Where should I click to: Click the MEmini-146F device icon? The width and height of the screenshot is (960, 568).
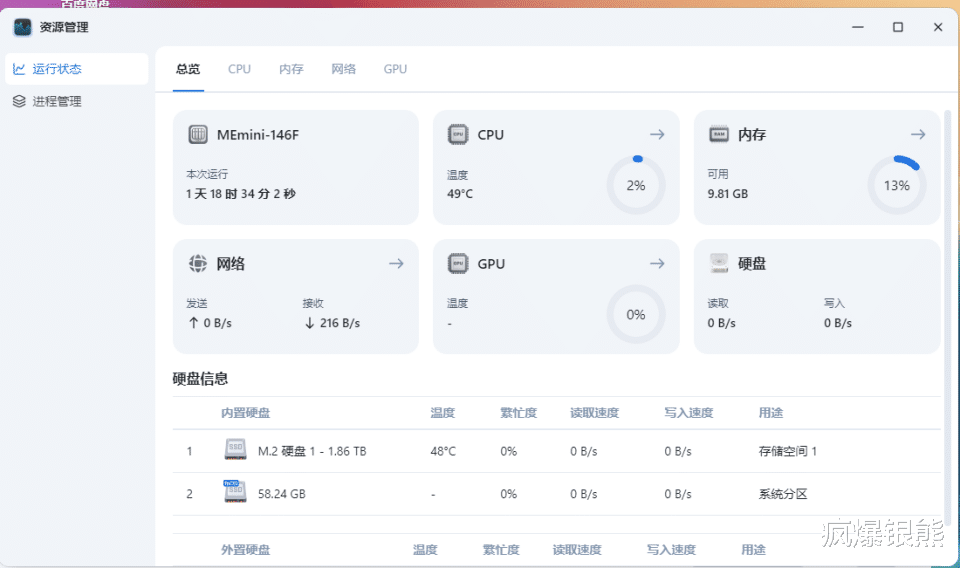tap(198, 134)
